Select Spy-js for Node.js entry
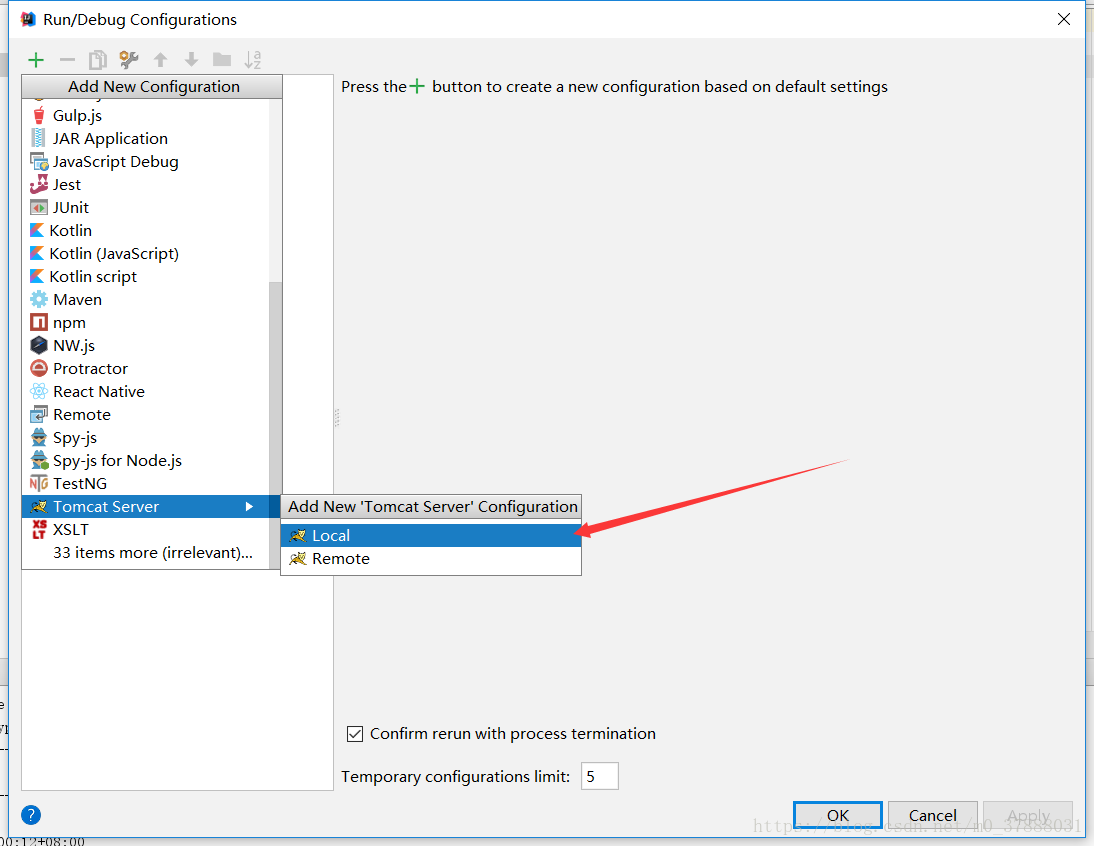This screenshot has height=846, width=1094. pos(145,461)
